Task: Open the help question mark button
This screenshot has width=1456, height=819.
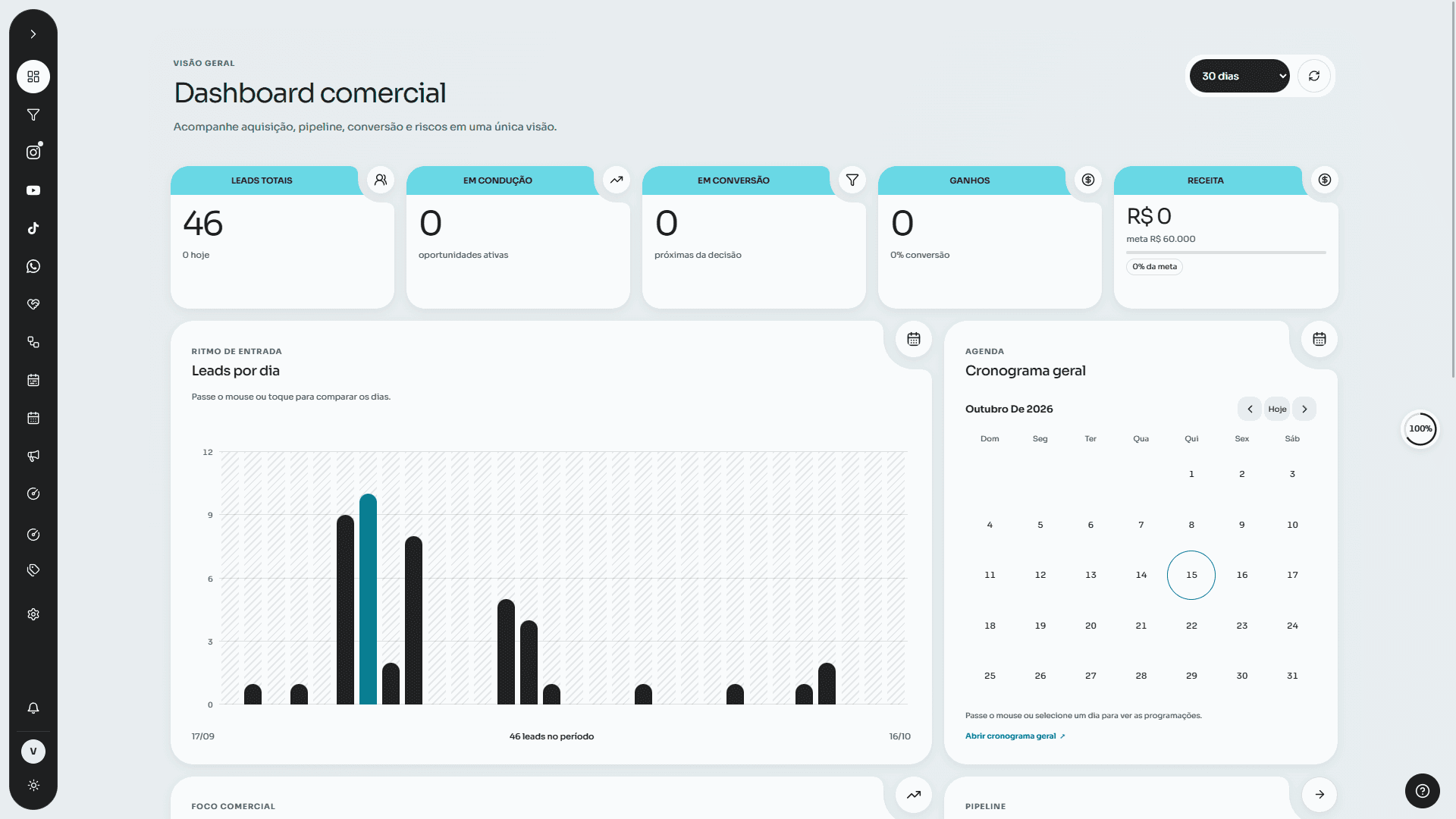Action: click(x=1423, y=791)
